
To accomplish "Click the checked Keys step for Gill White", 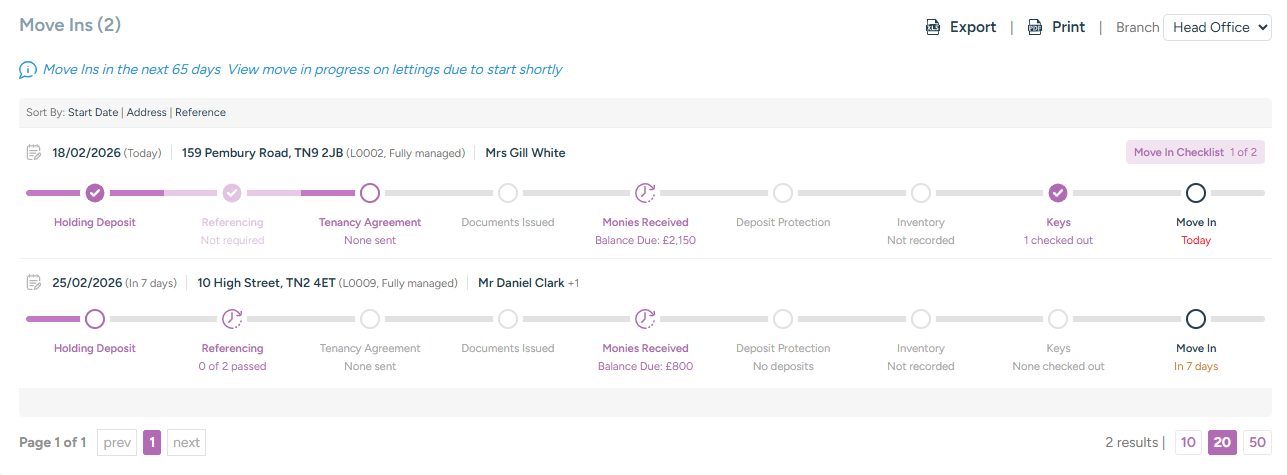I will pos(1058,193).
